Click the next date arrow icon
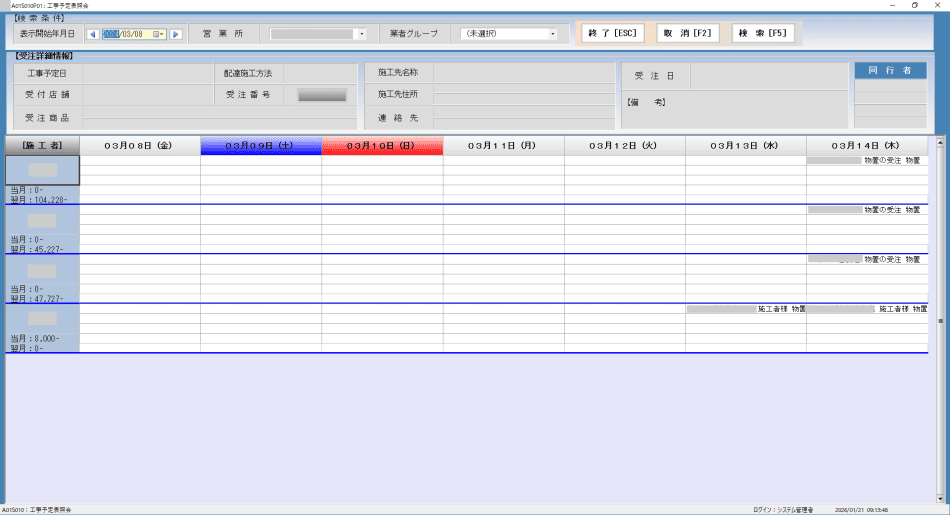950x515 pixels. point(176,34)
